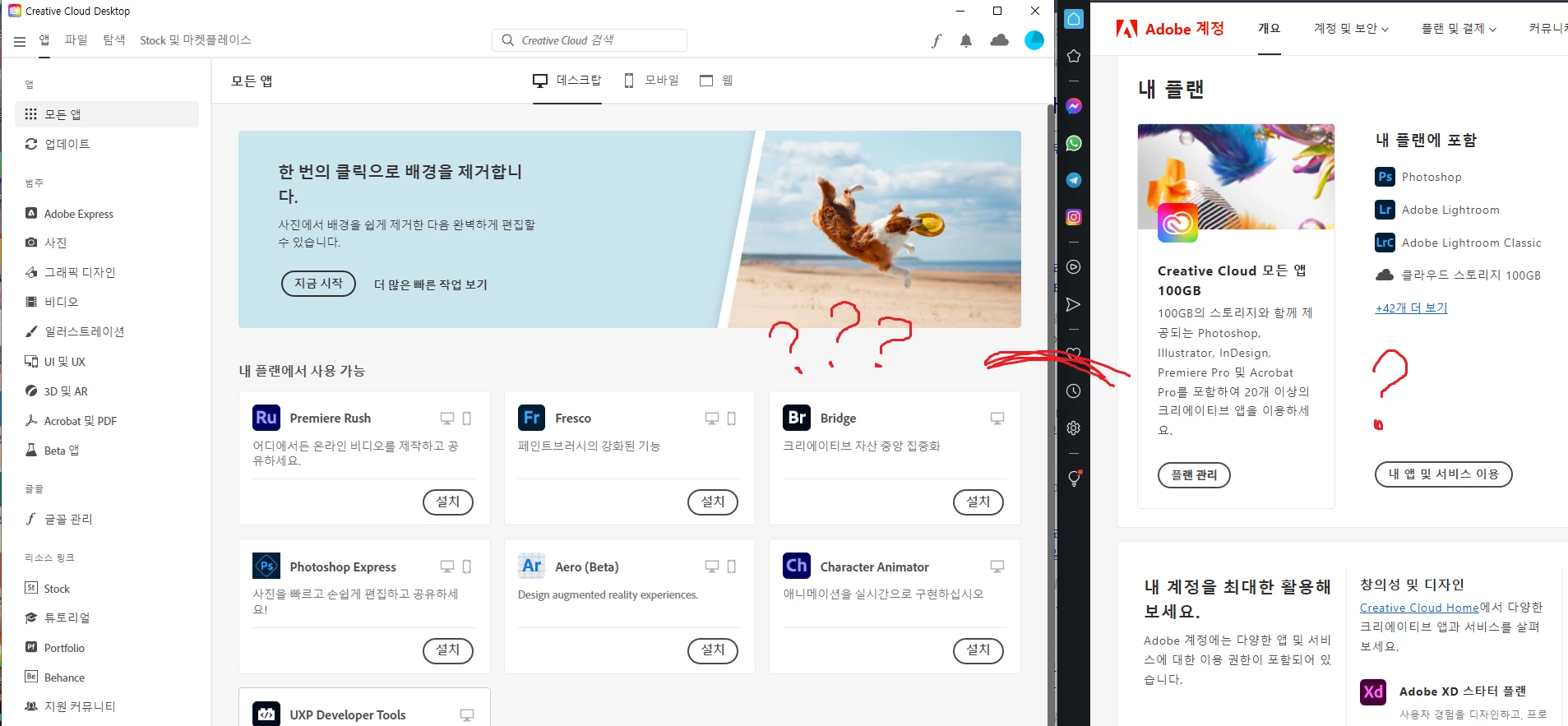The width and height of the screenshot is (1568, 726).
Task: Open Instagram in browser sidebar
Action: coord(1074,217)
